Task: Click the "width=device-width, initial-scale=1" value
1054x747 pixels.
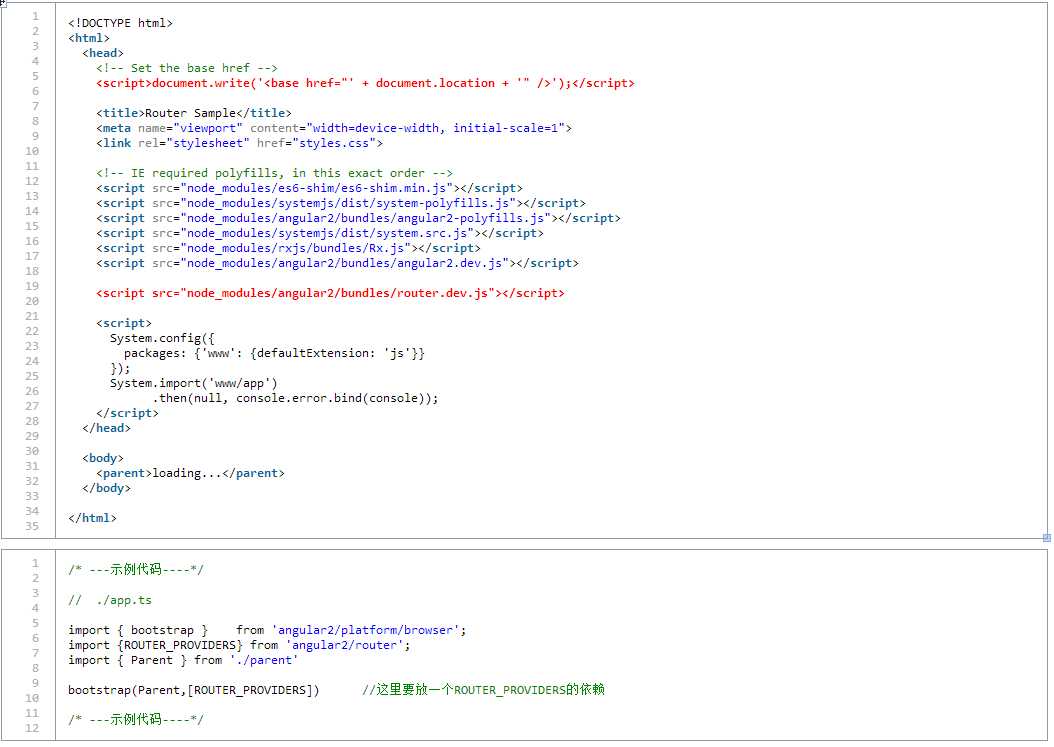Action: coord(436,128)
